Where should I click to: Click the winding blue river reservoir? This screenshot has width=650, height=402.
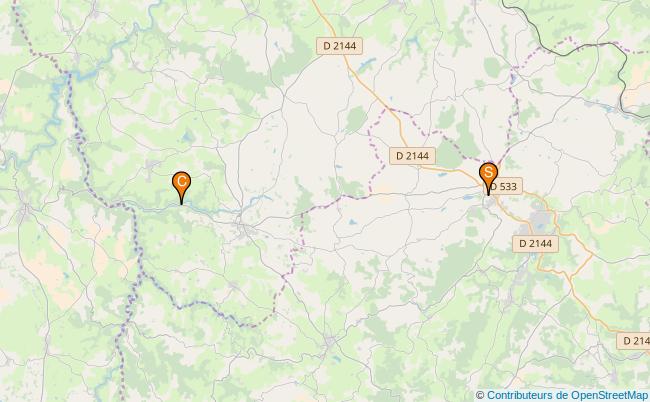pyautogui.click(x=56, y=95)
